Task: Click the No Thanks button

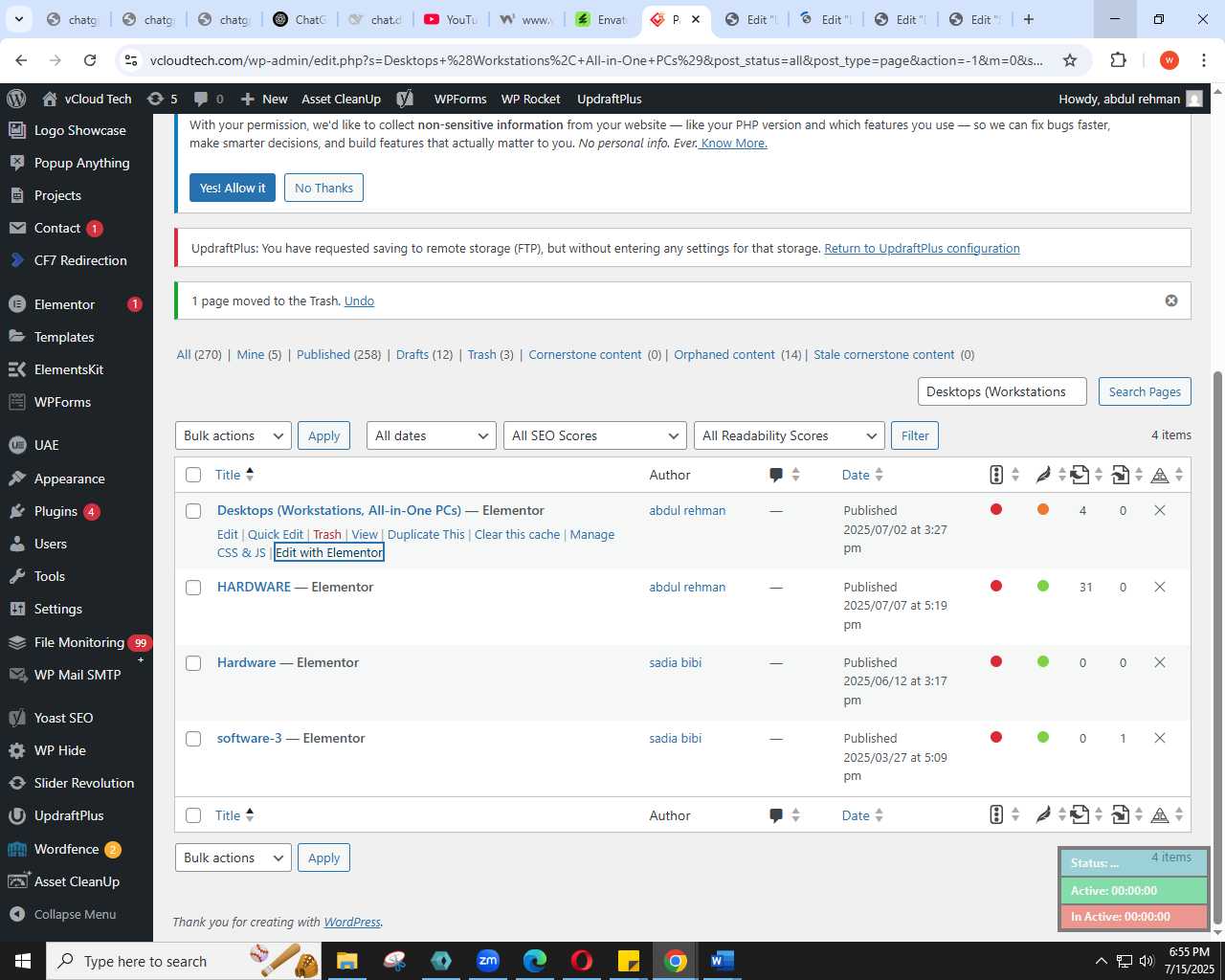Action: click(x=323, y=188)
